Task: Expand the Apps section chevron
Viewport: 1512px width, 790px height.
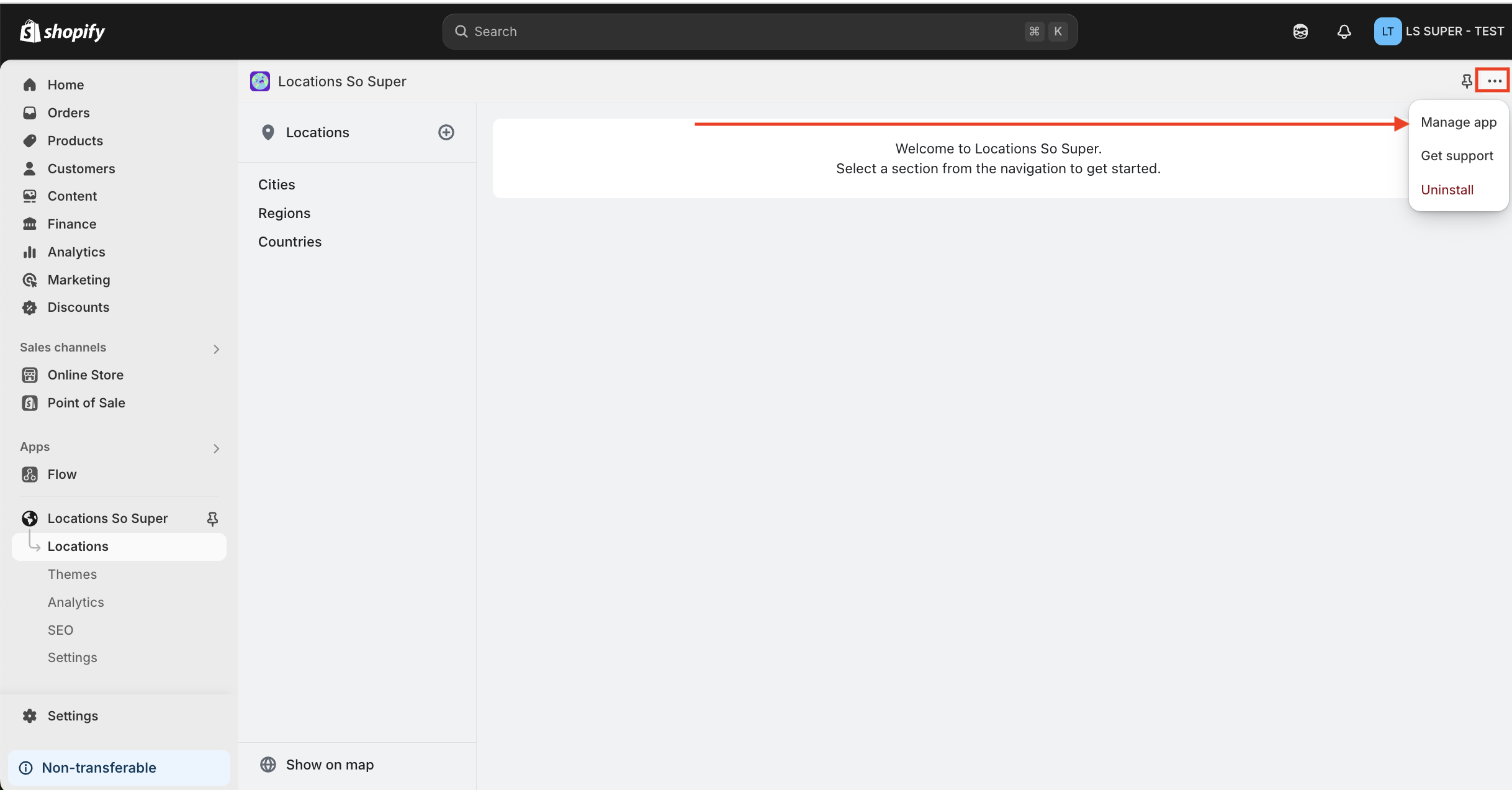Action: coord(216,448)
